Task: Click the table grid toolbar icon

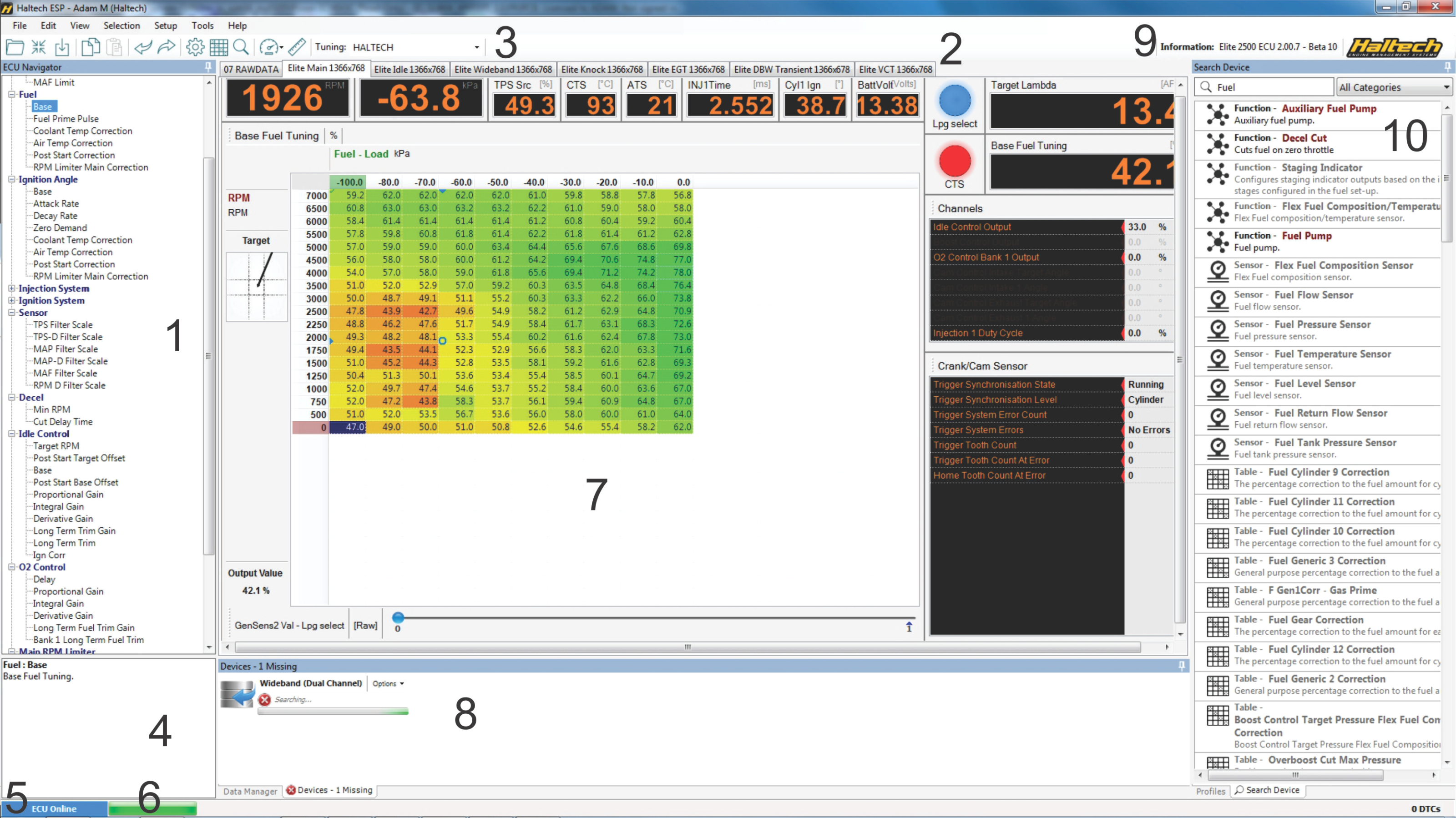Action: pyautogui.click(x=219, y=47)
